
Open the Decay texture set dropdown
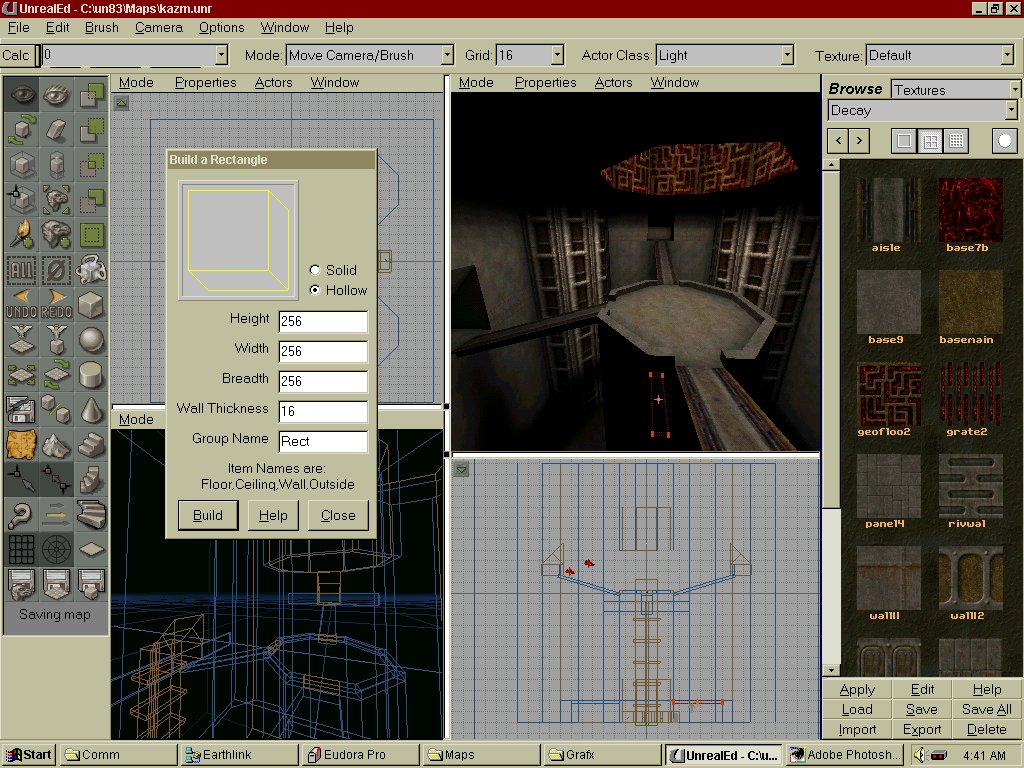(x=1011, y=110)
